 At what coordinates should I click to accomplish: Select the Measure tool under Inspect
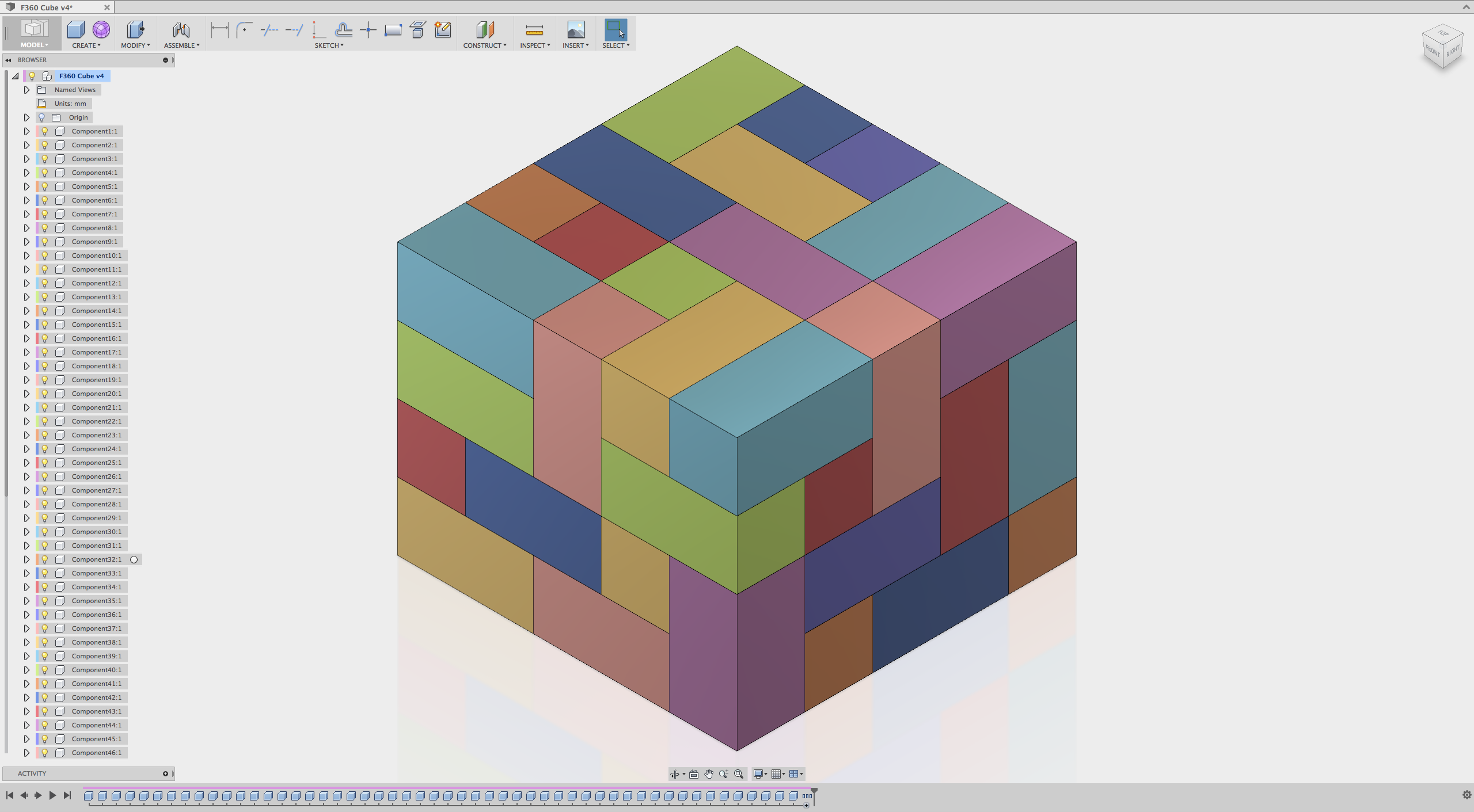534,30
